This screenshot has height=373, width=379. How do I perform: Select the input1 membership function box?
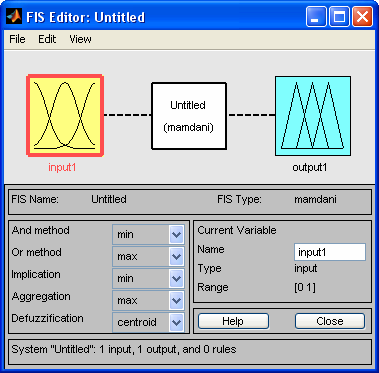click(x=65, y=115)
